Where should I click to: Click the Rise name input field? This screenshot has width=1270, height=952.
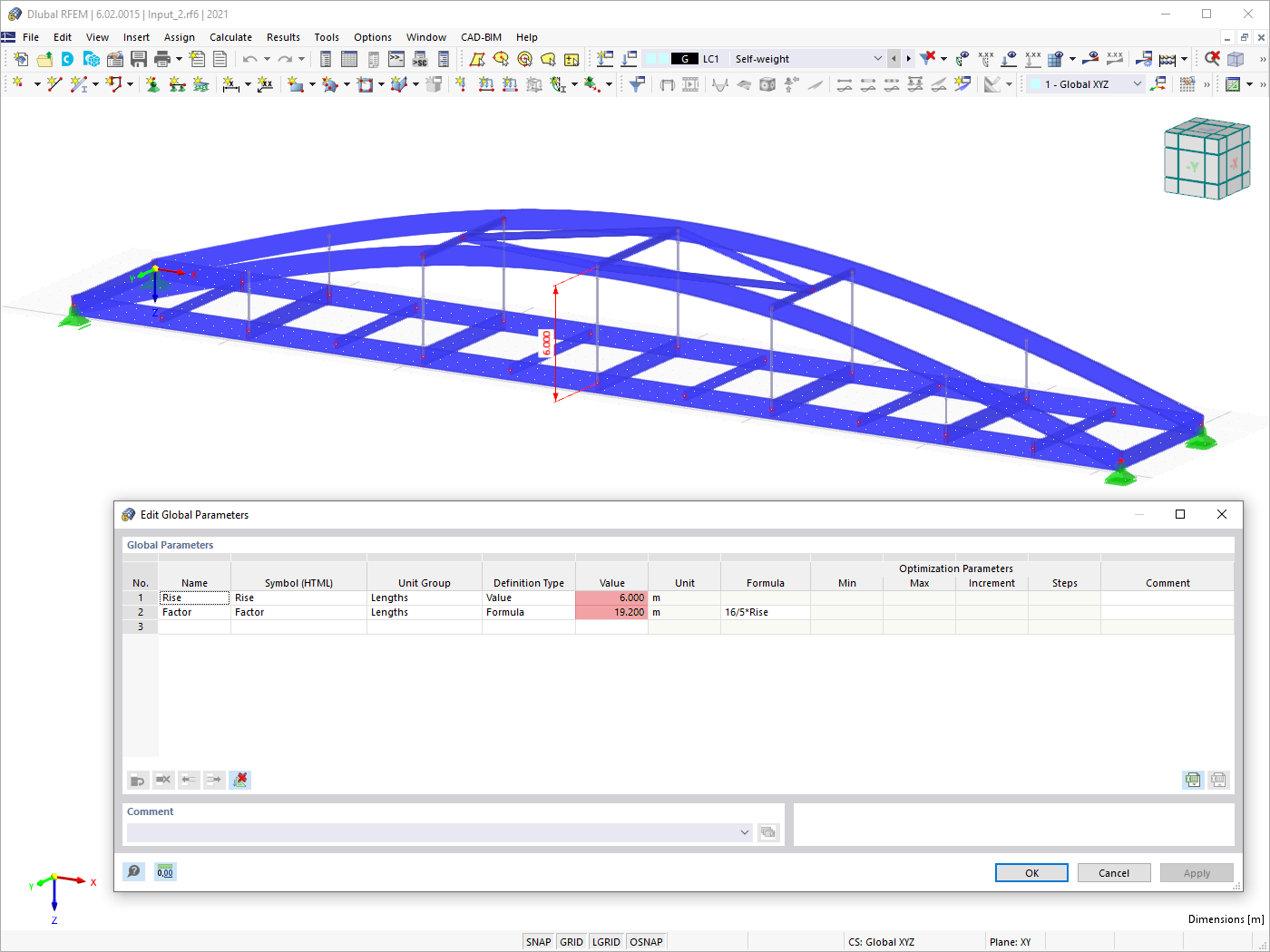[x=193, y=597]
